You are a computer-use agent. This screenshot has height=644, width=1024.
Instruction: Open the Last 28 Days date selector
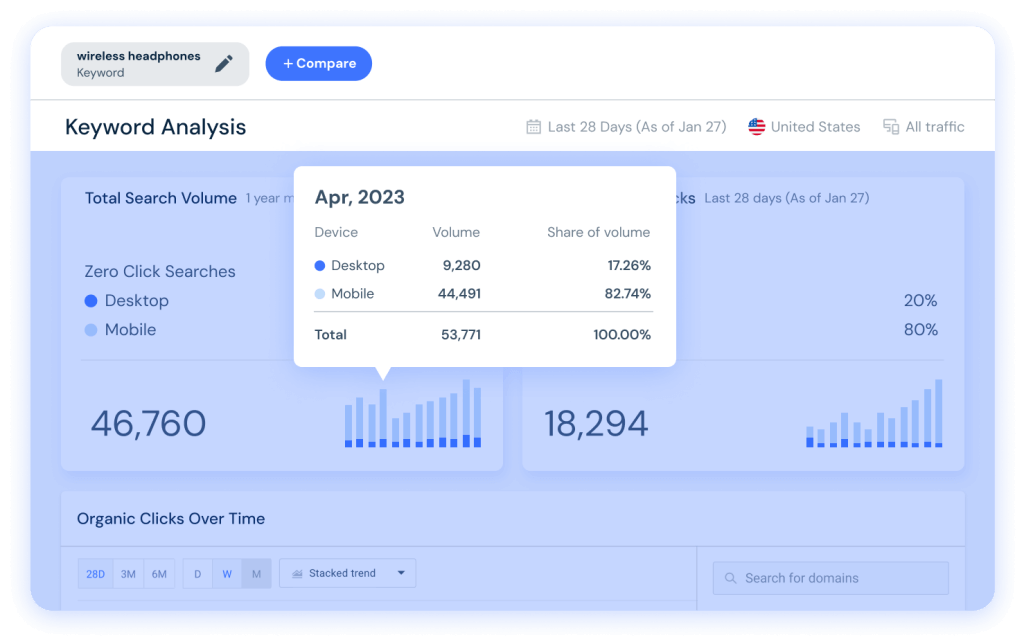click(626, 127)
